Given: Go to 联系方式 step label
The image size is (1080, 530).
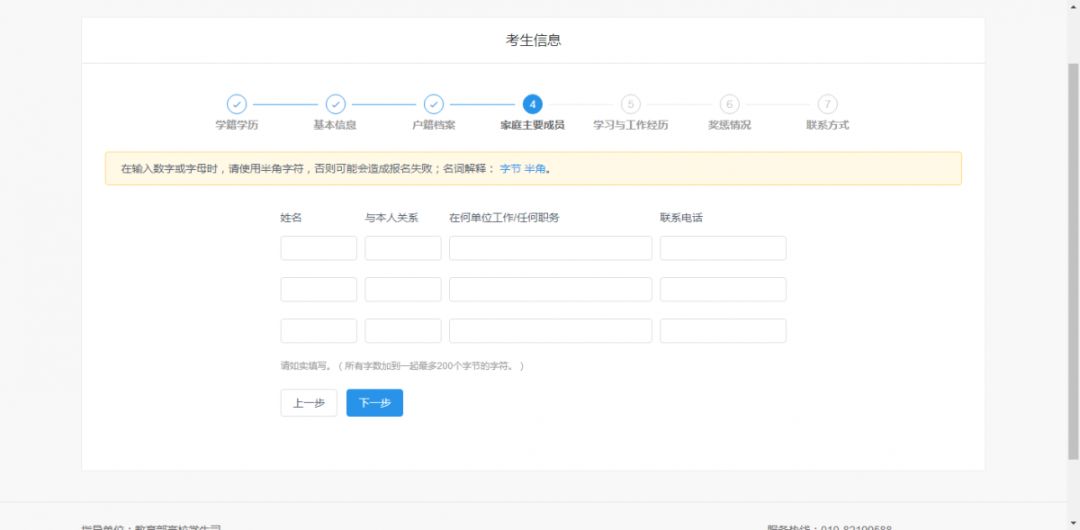Looking at the screenshot, I should pyautogui.click(x=827, y=125).
